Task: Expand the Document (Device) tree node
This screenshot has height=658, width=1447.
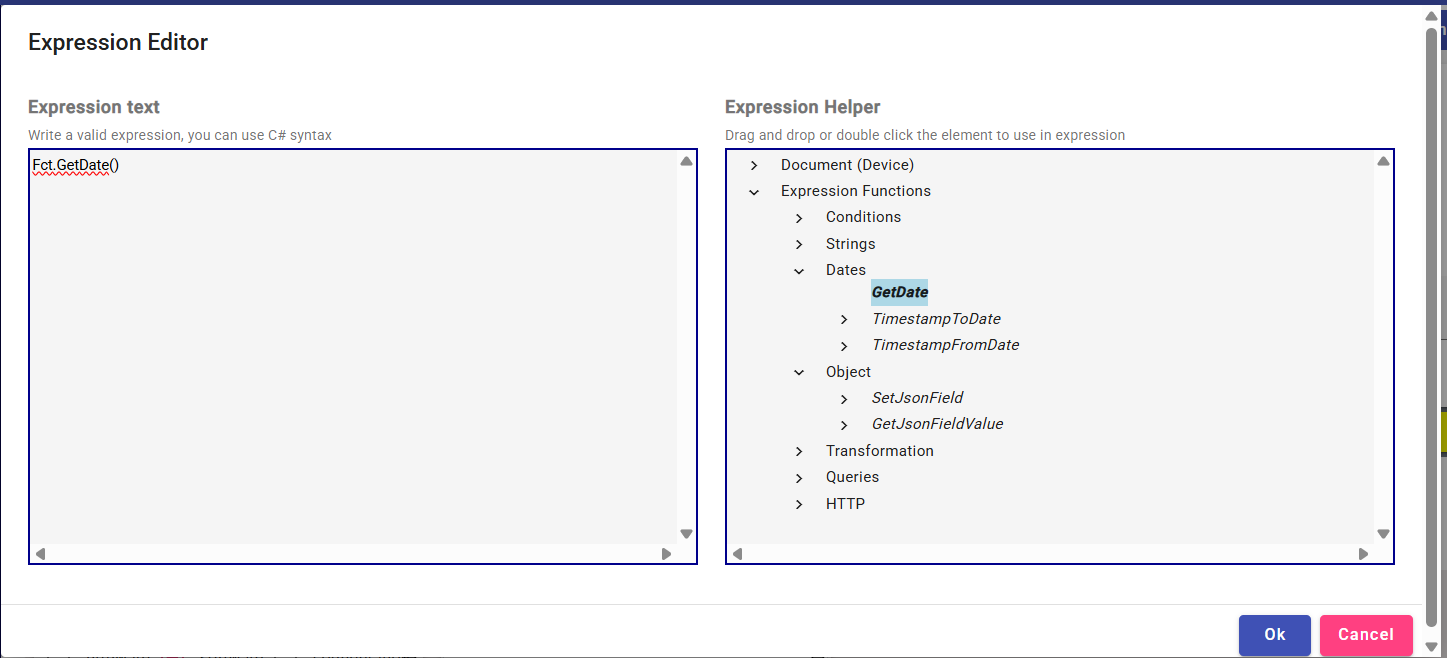Action: pyautogui.click(x=754, y=165)
